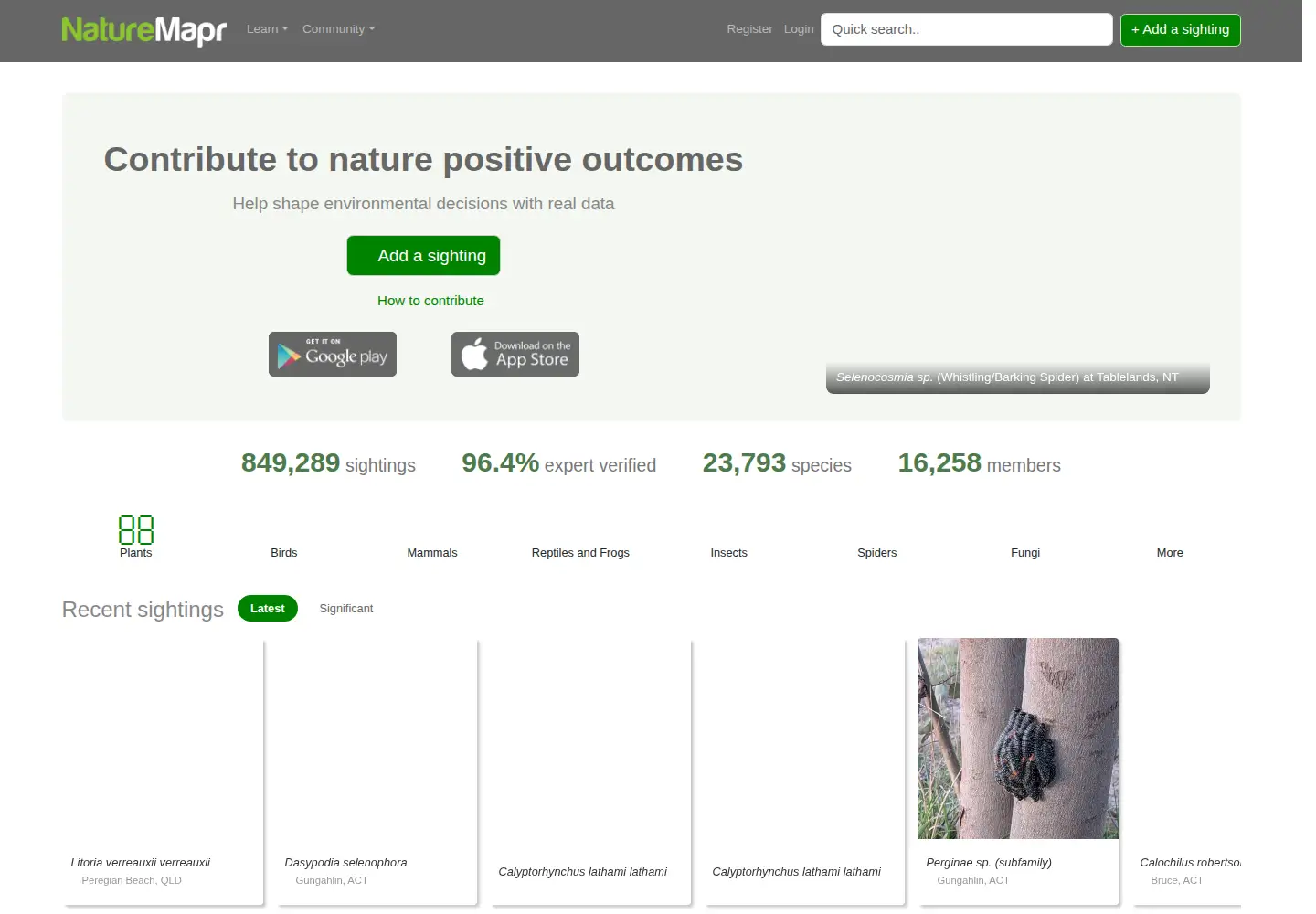The width and height of the screenshot is (1316, 914).
Task: Select the Latest sightings tab
Action: coord(268,609)
